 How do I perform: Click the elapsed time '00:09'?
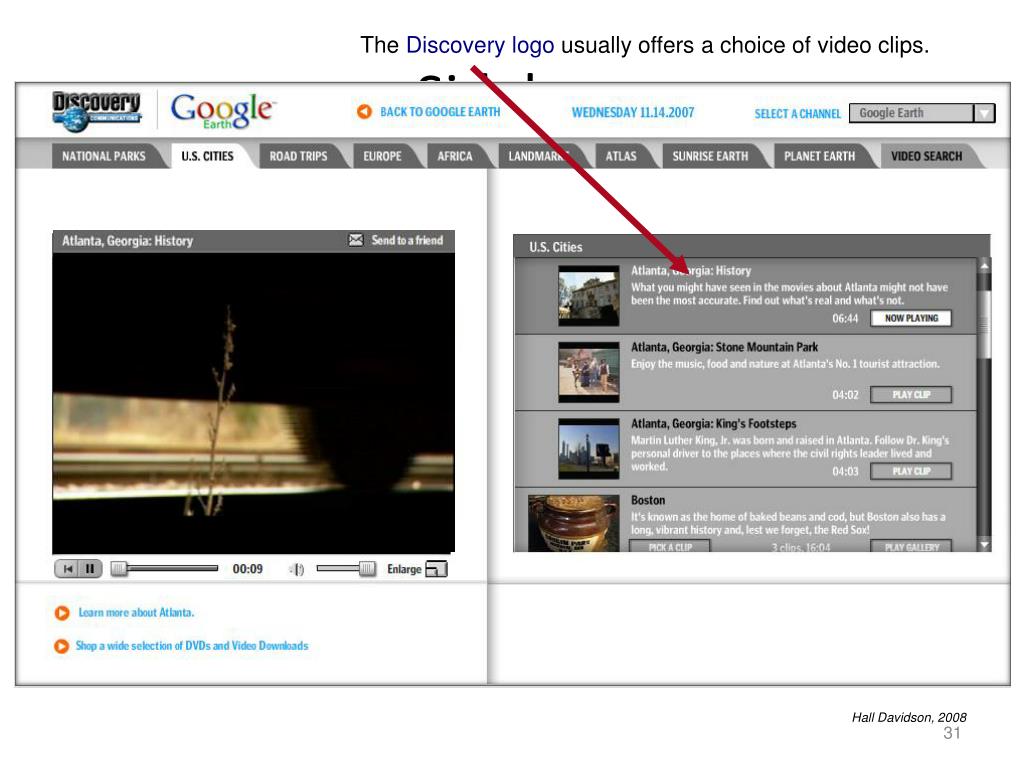[x=248, y=569]
